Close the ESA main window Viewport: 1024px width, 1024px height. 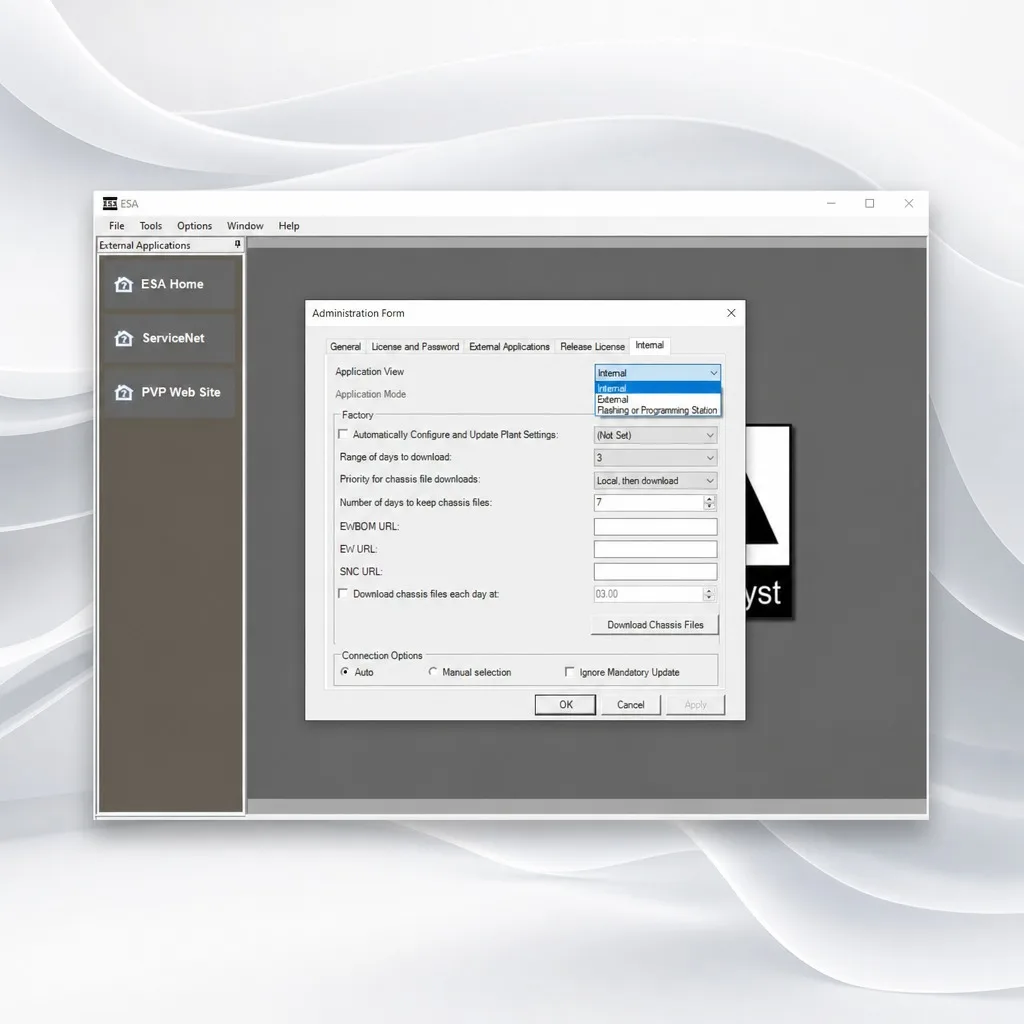click(x=908, y=204)
